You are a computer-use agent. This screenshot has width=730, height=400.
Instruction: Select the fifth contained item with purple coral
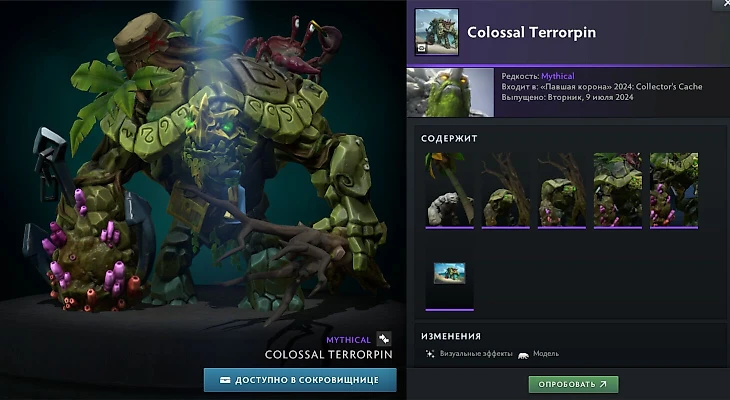coord(674,191)
